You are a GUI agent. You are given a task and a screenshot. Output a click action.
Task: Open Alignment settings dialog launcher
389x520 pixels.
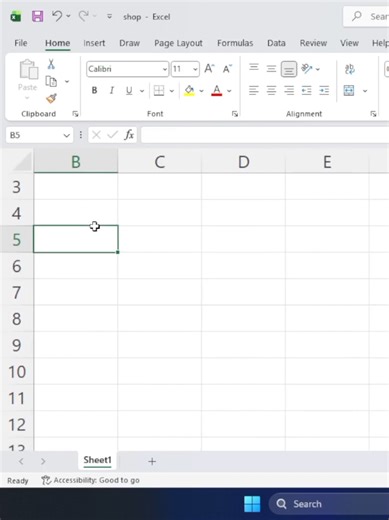point(373,114)
